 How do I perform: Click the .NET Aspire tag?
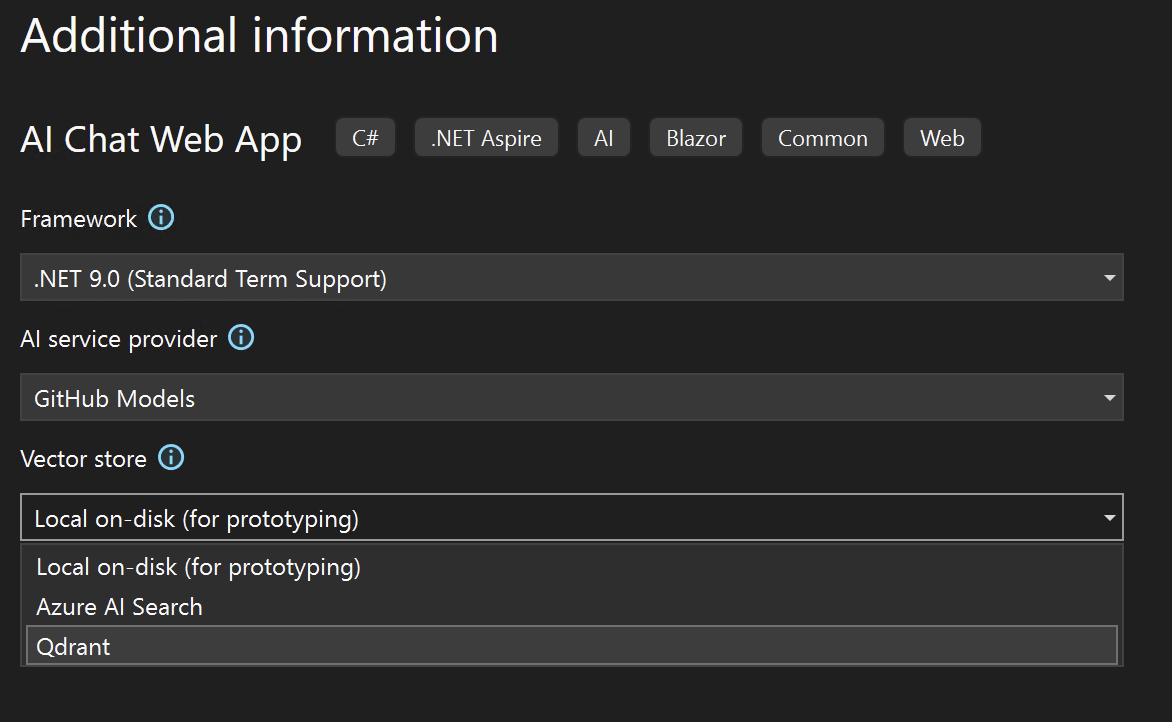pyautogui.click(x=486, y=138)
